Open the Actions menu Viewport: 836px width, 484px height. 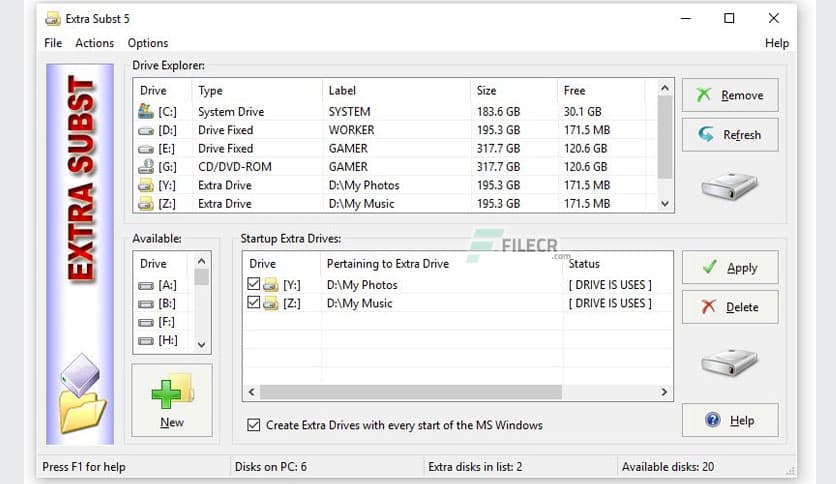coord(94,43)
